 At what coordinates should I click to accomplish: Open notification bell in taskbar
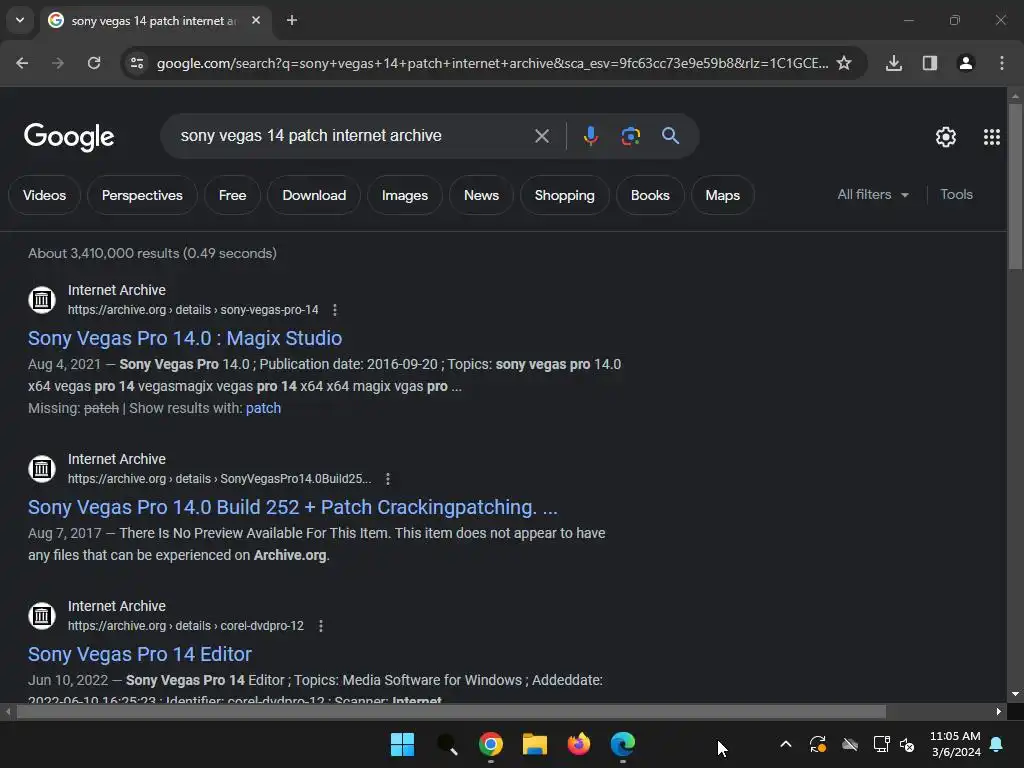997,744
